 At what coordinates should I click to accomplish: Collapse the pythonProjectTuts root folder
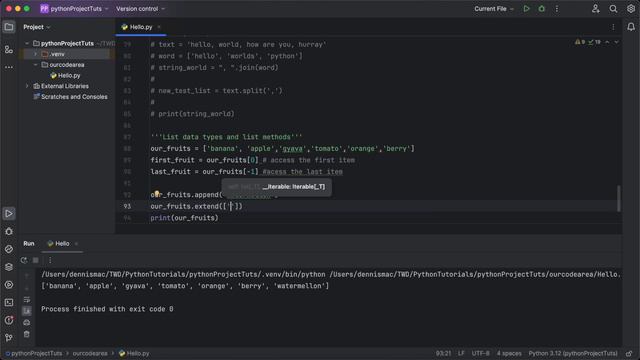pos(27,43)
